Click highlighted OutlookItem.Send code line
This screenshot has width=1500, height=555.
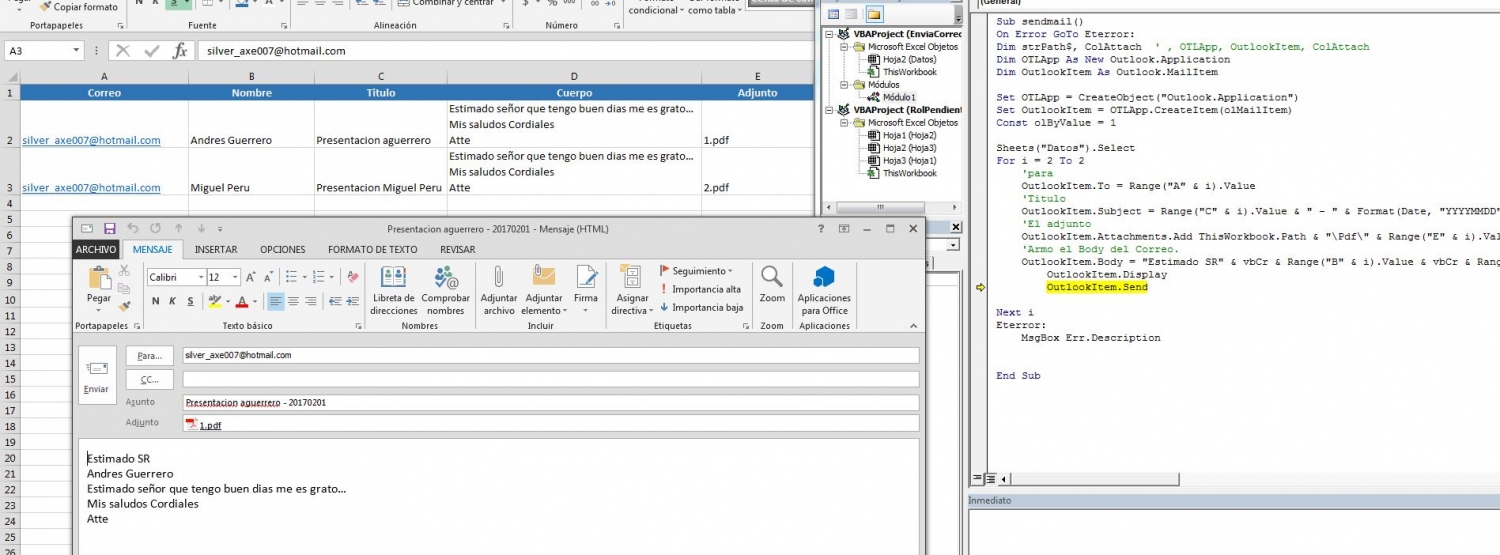tap(1097, 287)
